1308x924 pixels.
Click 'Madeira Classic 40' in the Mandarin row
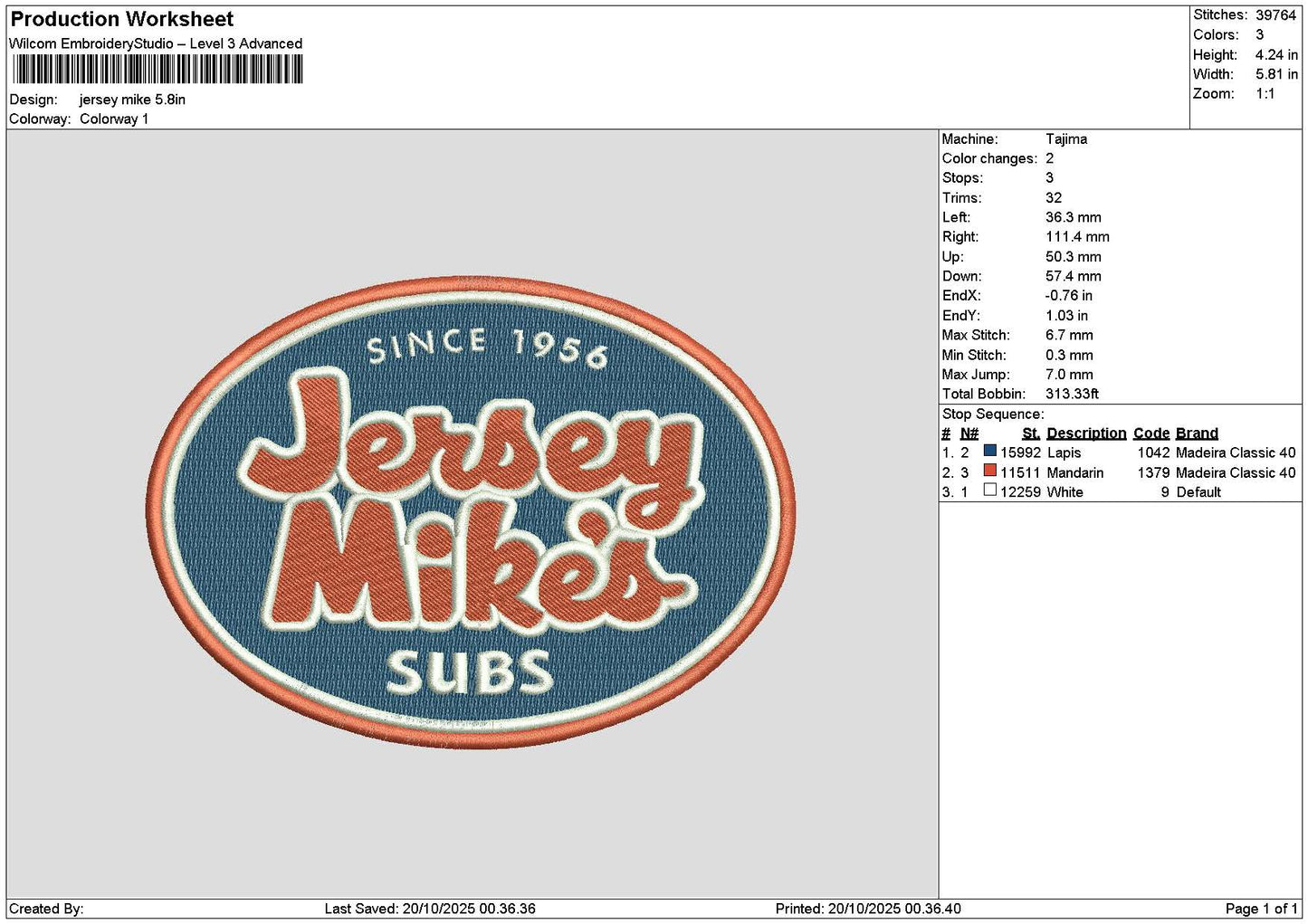point(1236,472)
